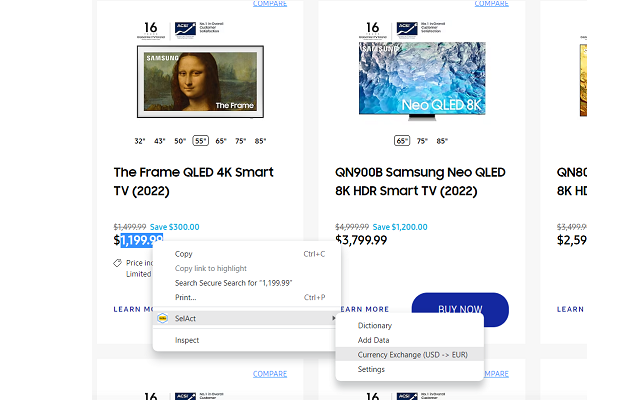This screenshot has width=640, height=400.
Task: Select 75" size for QN900B TV
Action: coord(422,141)
